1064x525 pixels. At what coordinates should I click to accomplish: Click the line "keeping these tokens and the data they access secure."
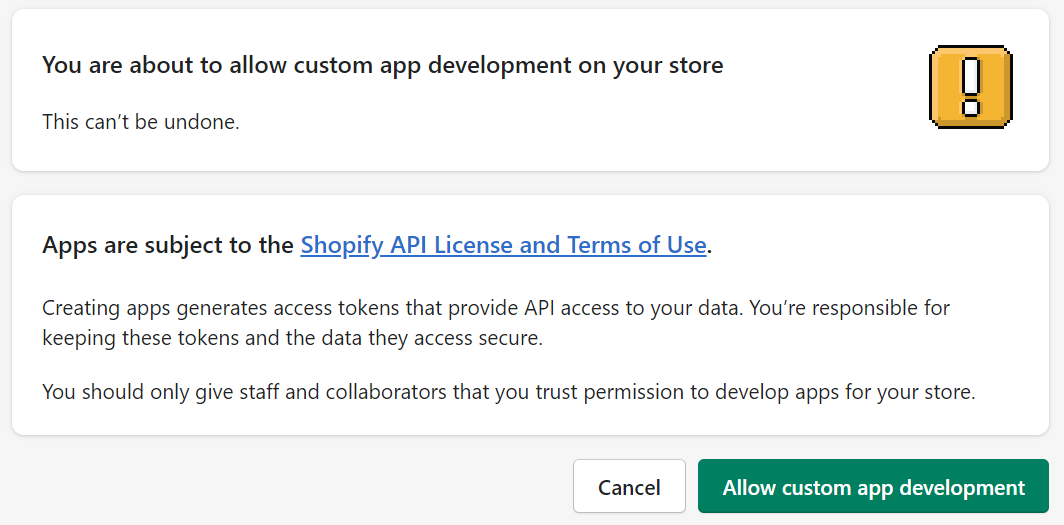292,338
